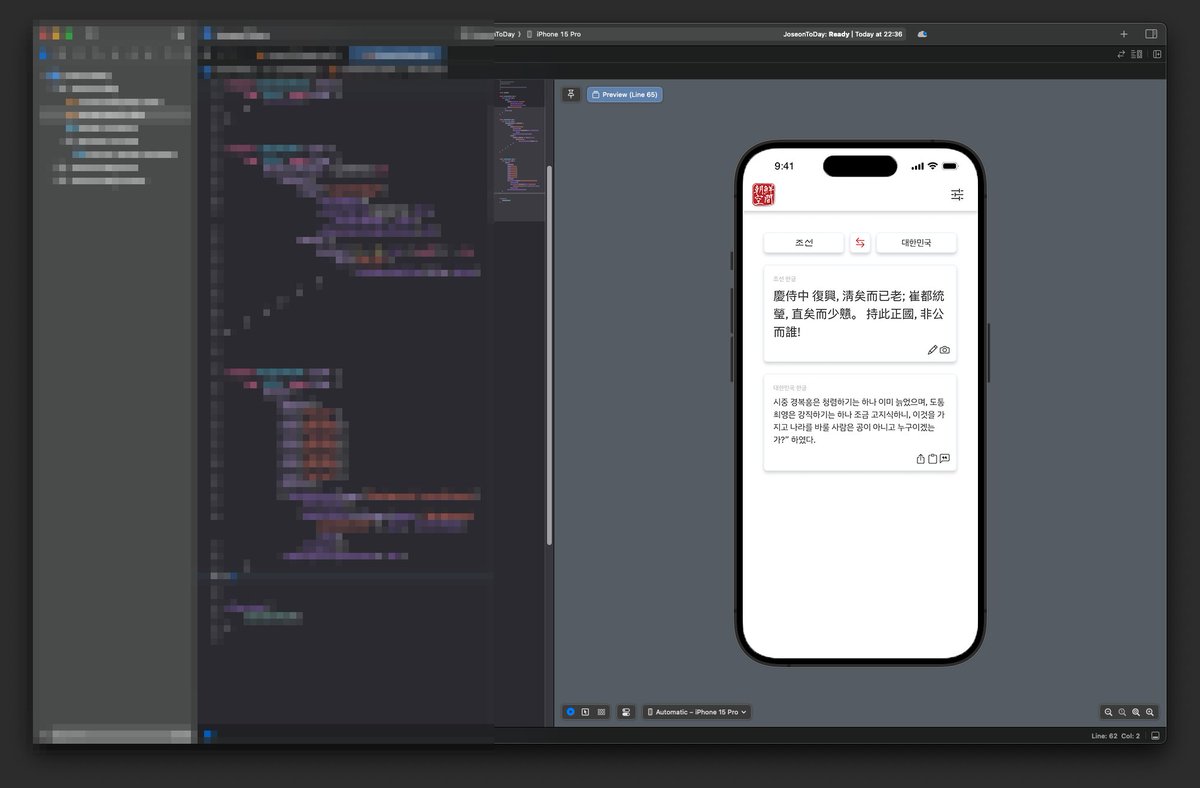Tap the pencil edit icon on the Joseon card
Viewport: 1200px width, 788px height.
(932, 350)
